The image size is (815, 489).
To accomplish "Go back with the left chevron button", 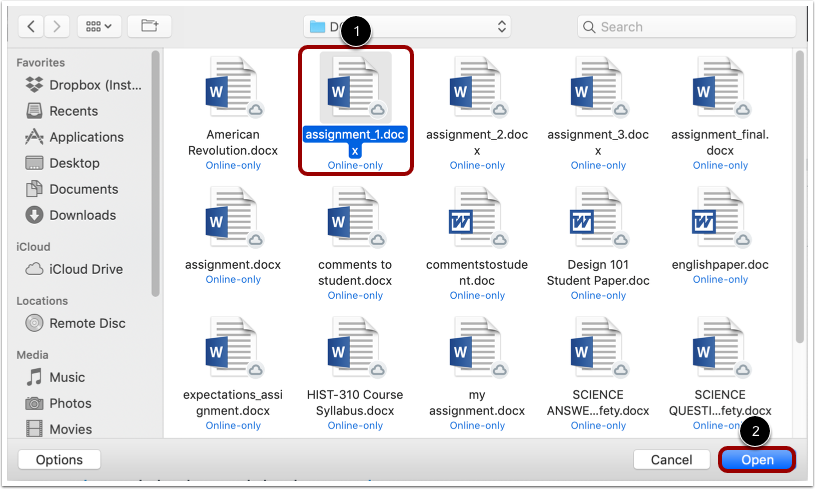I will tap(31, 26).
